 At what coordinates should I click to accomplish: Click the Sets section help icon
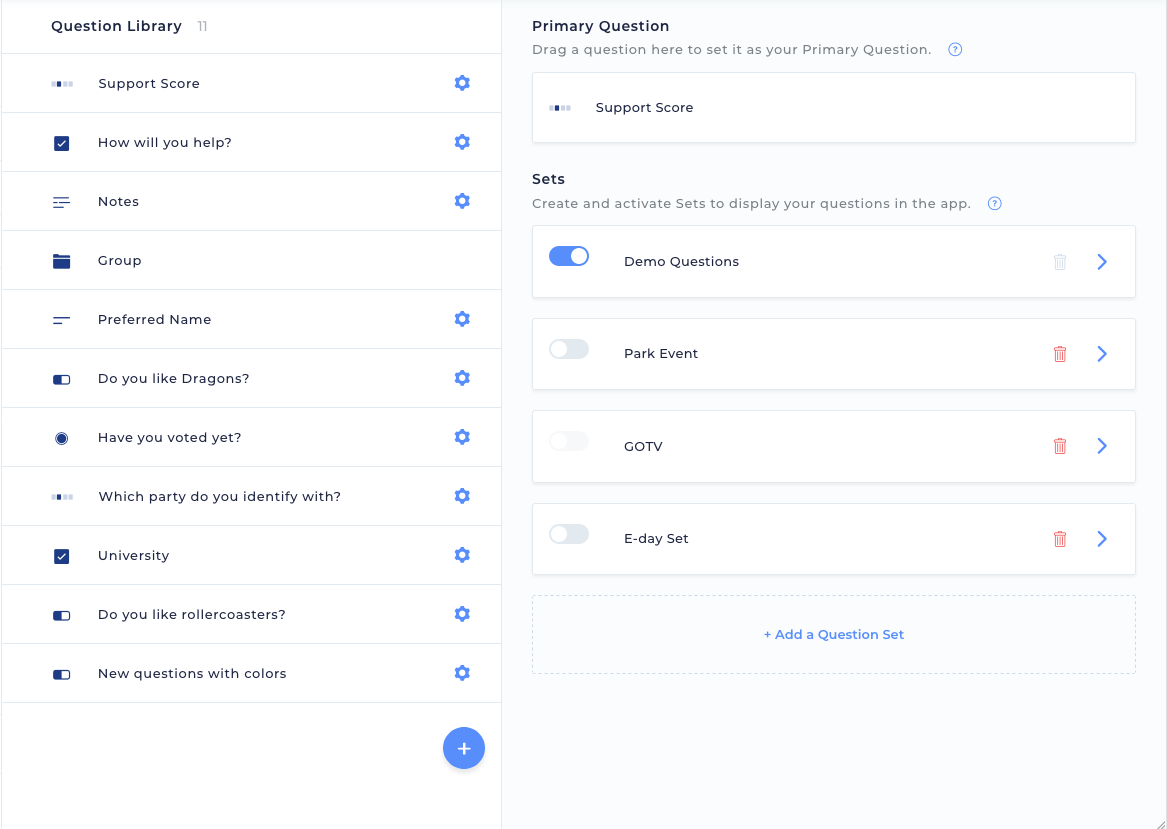994,203
